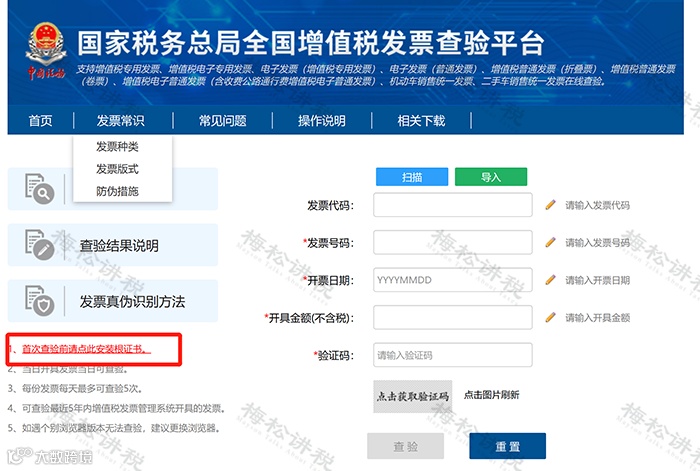
Task: Click note 每份发票每天最多可查验5次
Action: 75,388
